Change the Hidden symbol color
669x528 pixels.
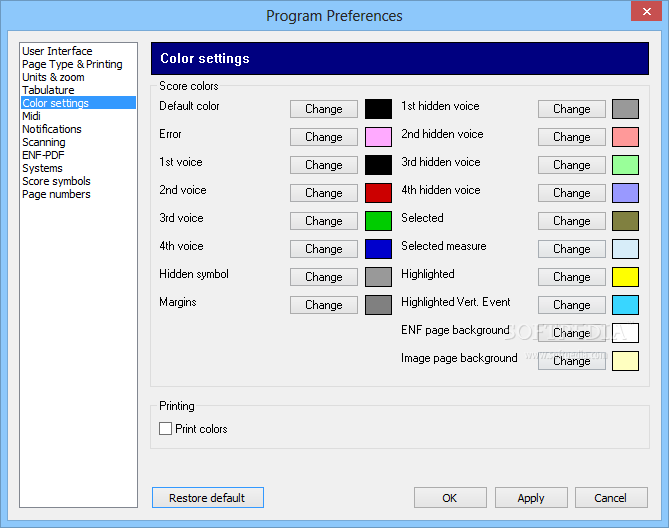click(x=324, y=277)
